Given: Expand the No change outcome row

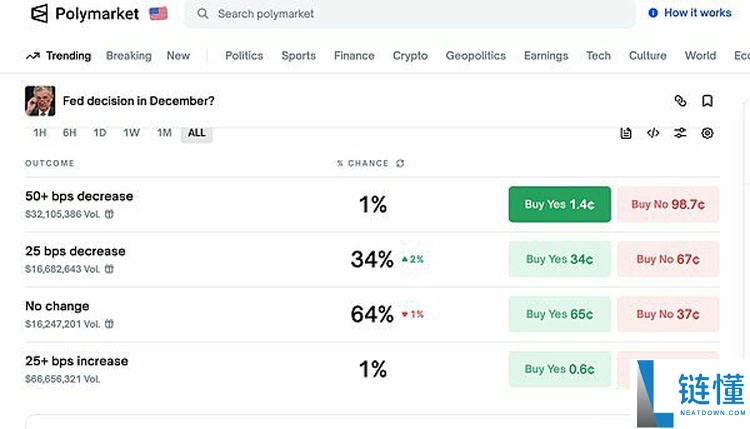Looking at the screenshot, I should 57,306.
